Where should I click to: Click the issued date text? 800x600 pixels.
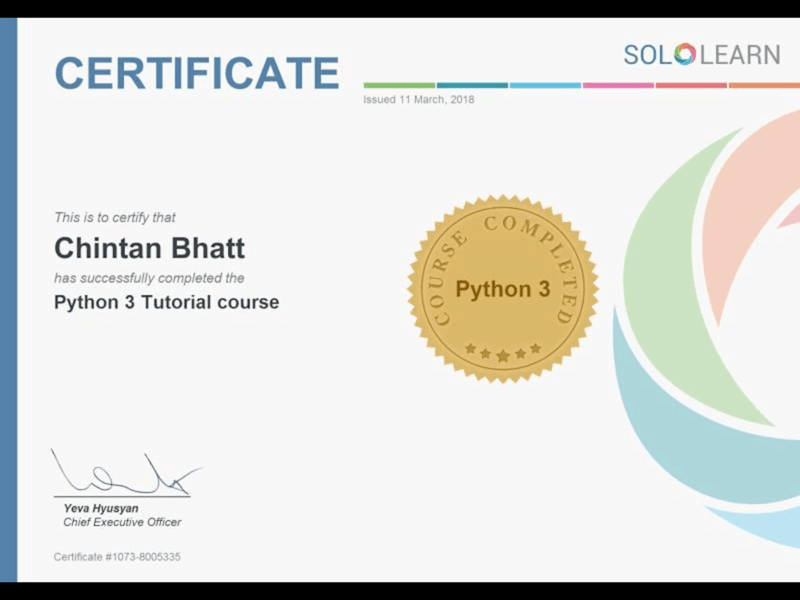418,99
